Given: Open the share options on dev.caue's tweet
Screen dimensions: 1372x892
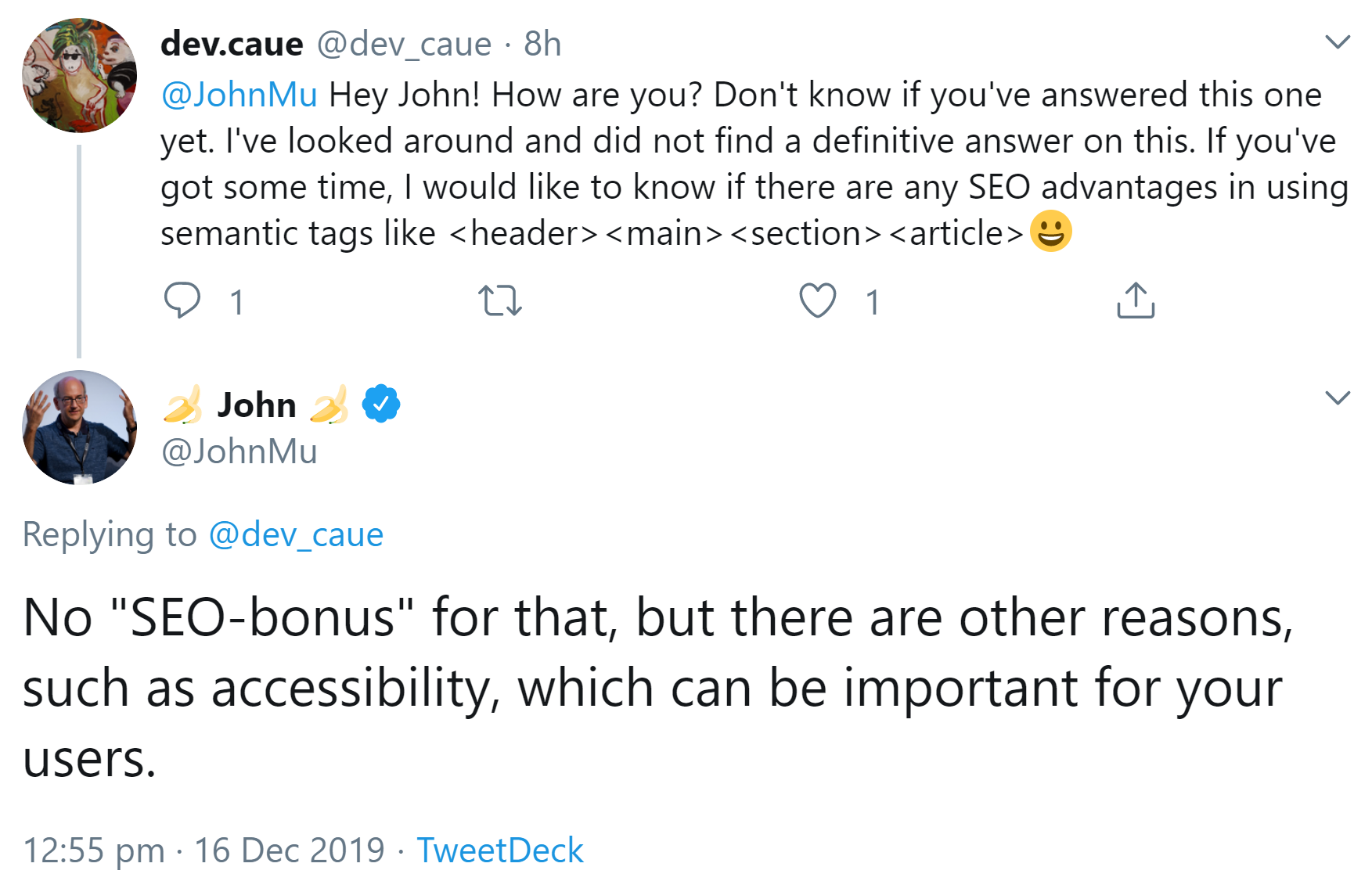Looking at the screenshot, I should click(1135, 301).
